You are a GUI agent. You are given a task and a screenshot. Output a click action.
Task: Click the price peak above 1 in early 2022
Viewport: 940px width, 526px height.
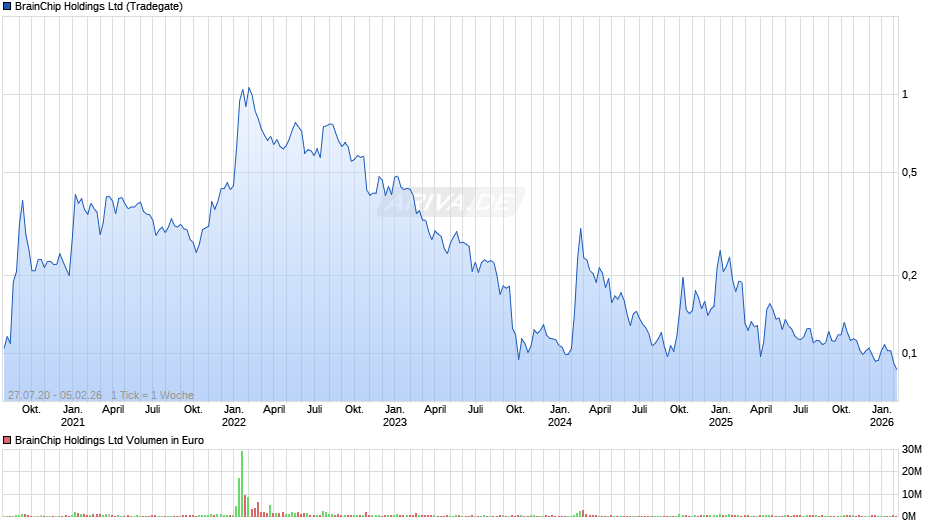coord(249,89)
